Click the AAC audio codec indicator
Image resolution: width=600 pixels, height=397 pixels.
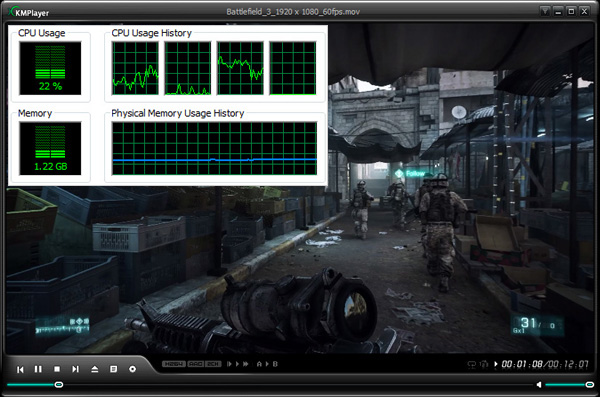pyautogui.click(x=196, y=364)
